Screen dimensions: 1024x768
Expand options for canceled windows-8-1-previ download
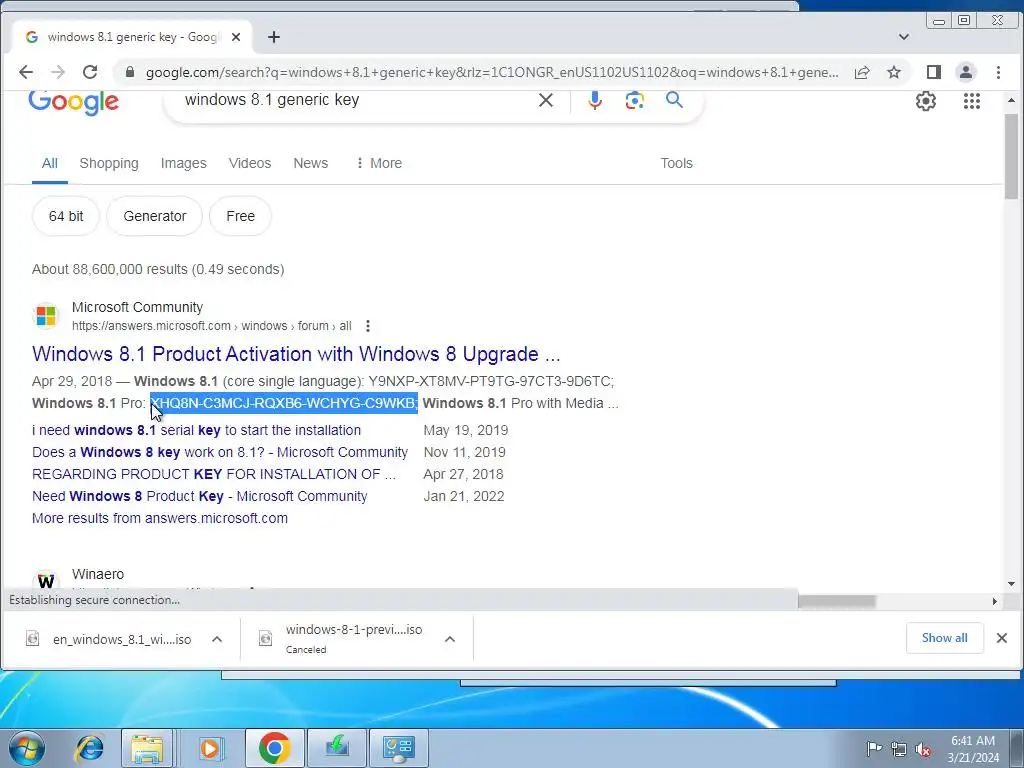pos(450,639)
